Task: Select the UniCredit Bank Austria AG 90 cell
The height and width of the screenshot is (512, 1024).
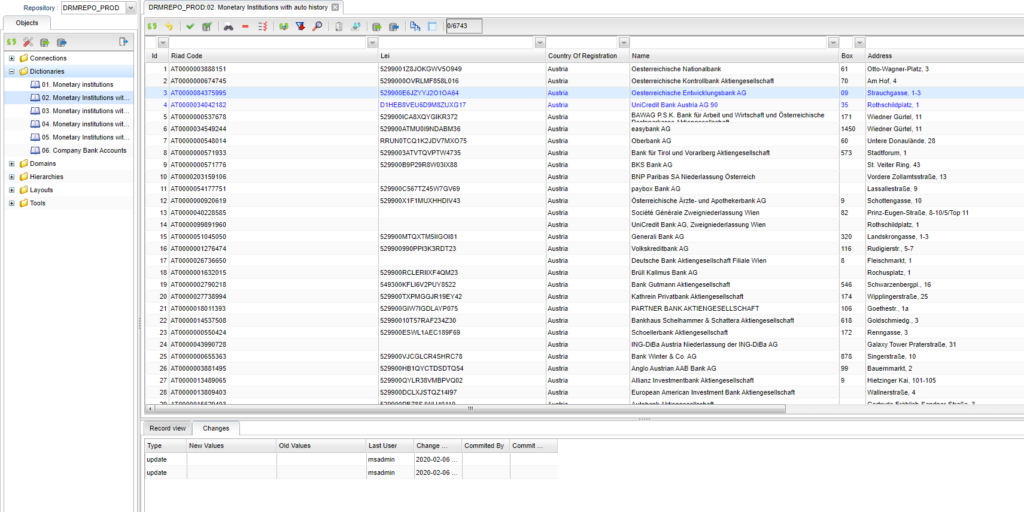Action: pos(735,105)
